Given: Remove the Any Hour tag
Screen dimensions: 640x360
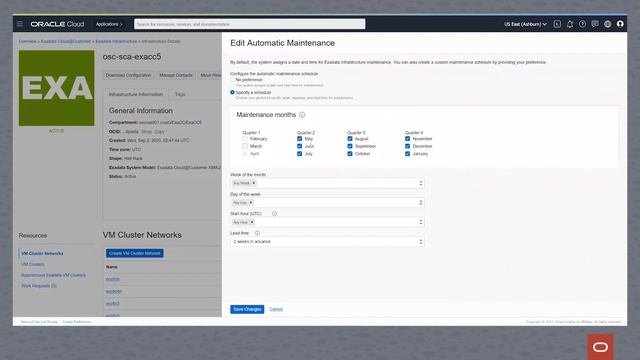Looking at the screenshot, I should click(252, 222).
